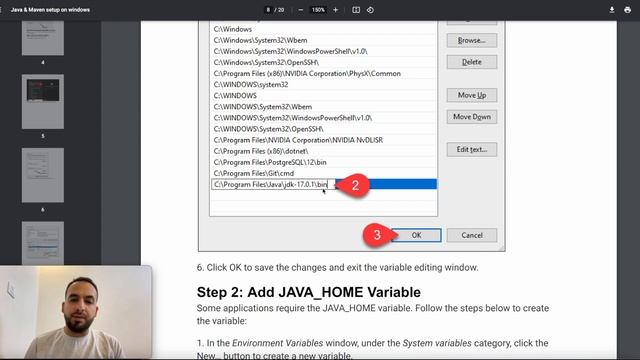Open page 4 thumbnail in sidebar
The width and height of the screenshot is (640, 360).
pyautogui.click(x=43, y=38)
